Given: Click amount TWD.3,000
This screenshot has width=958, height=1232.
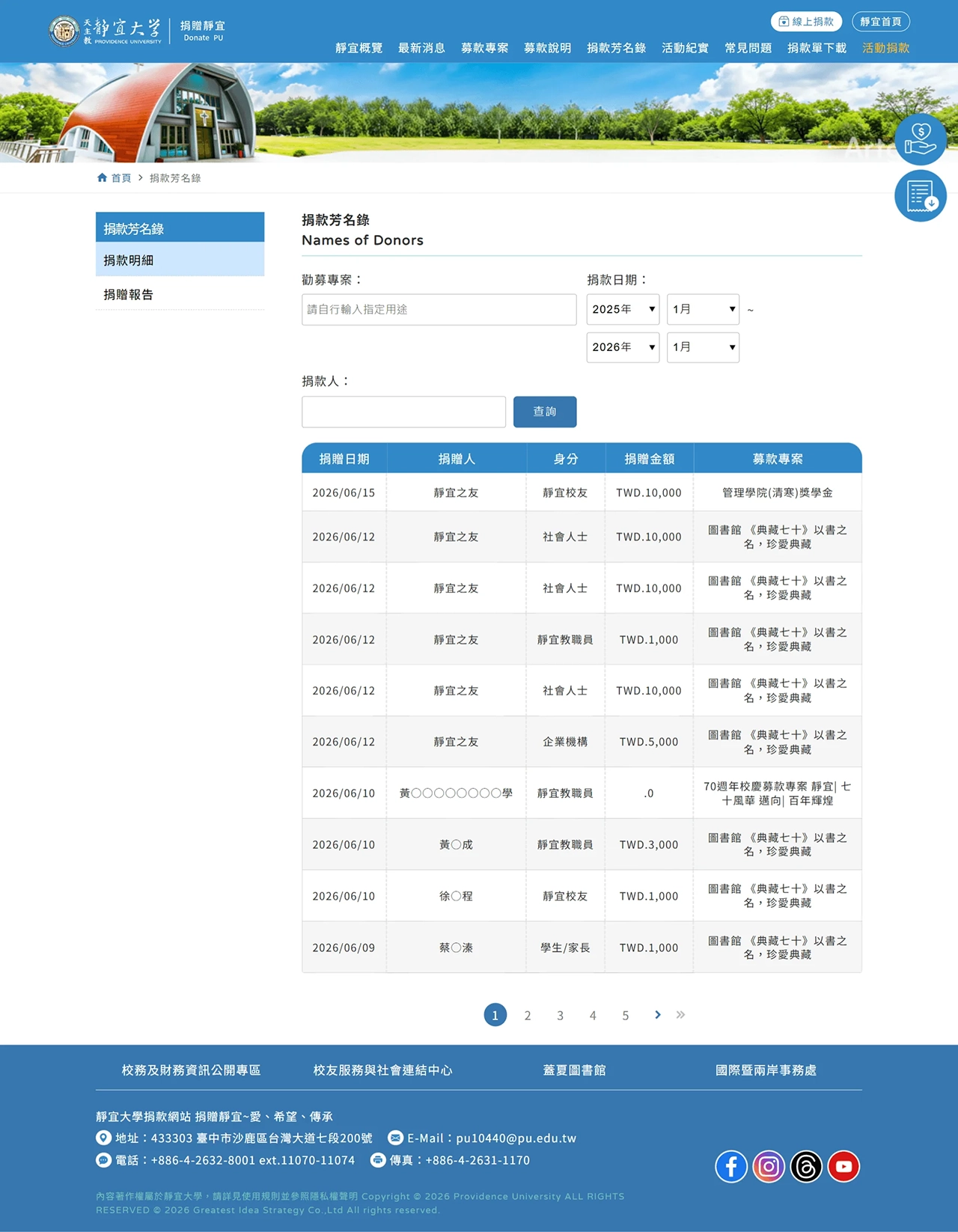Looking at the screenshot, I should [649, 844].
